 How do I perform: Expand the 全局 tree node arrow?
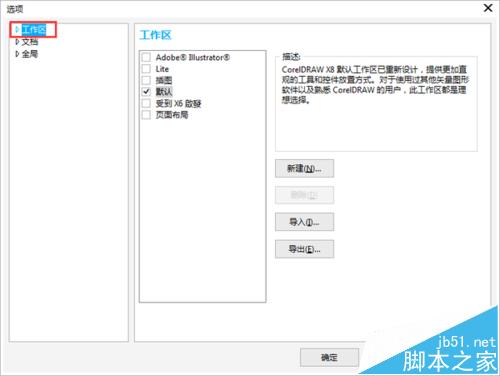click(x=17, y=54)
